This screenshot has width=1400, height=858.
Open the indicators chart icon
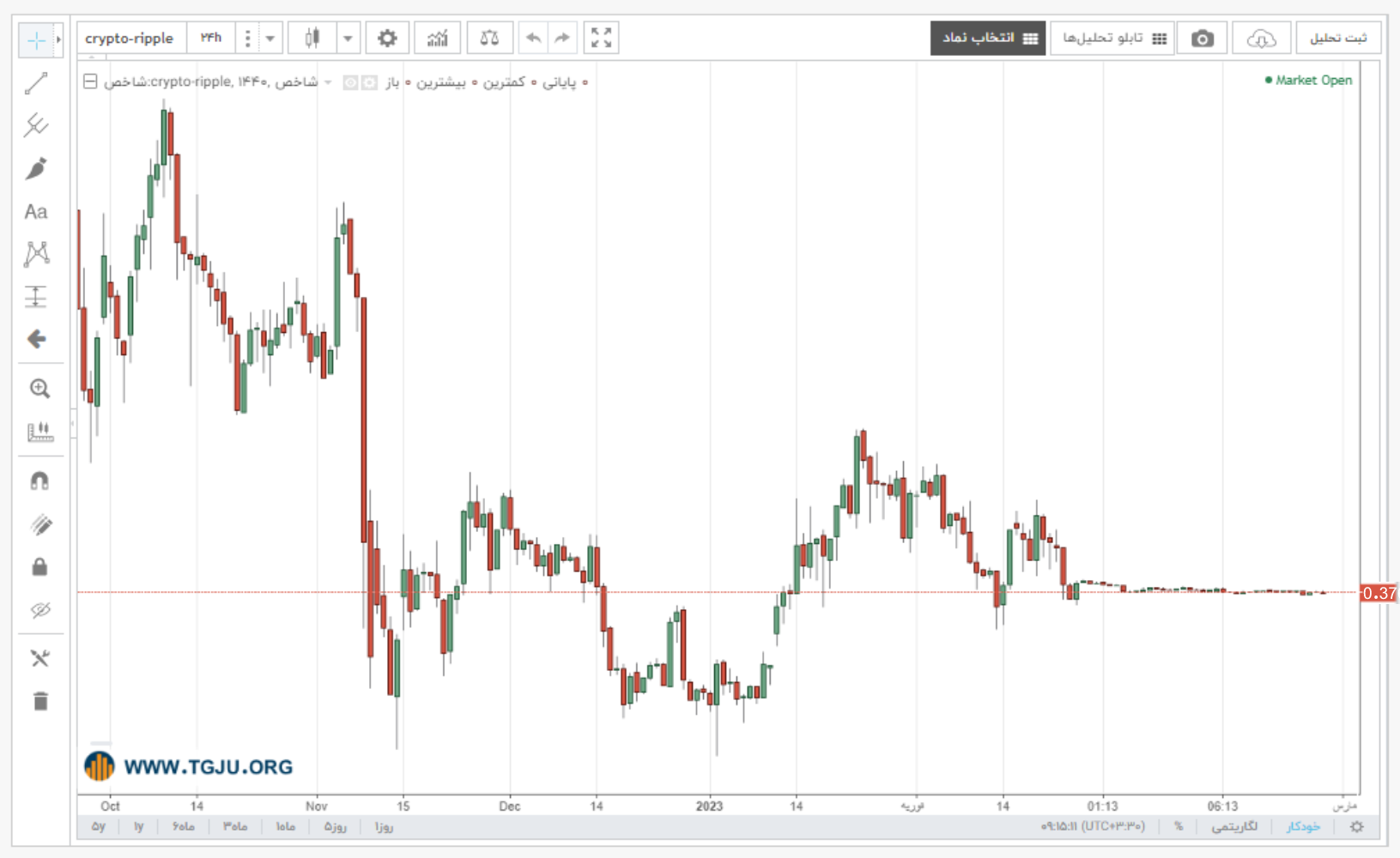tap(438, 39)
